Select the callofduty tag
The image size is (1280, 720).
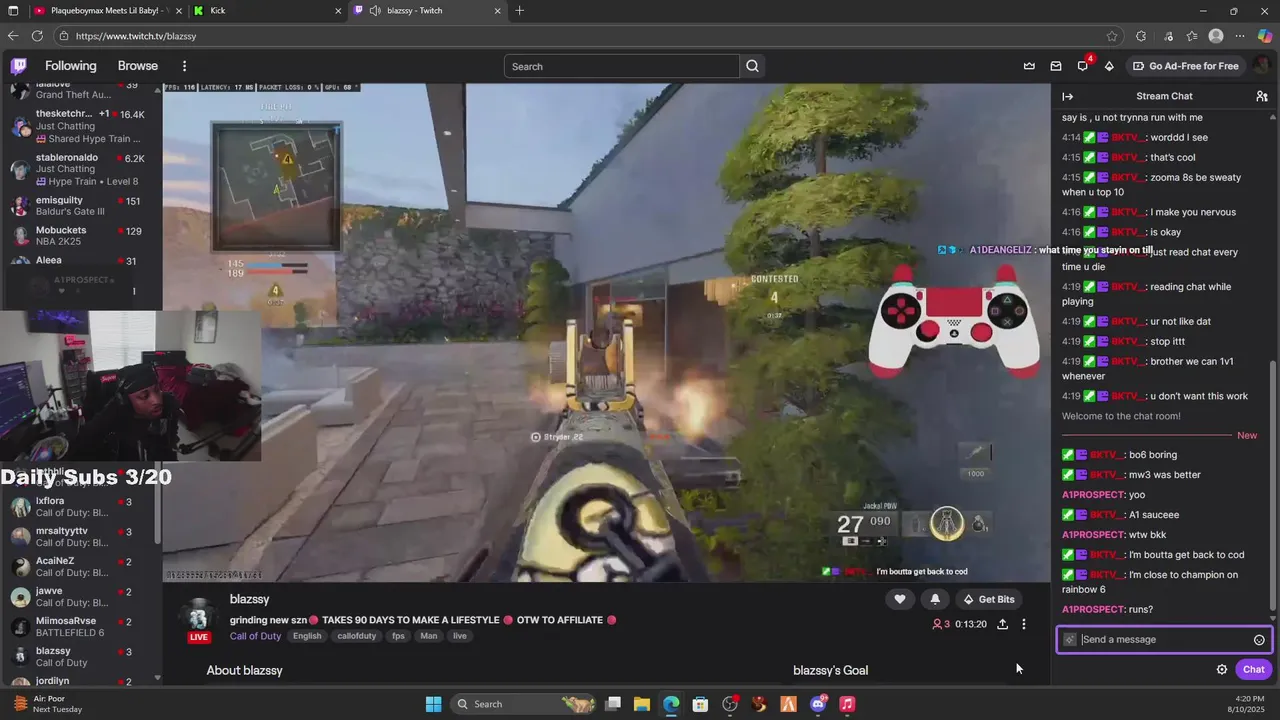(x=357, y=636)
